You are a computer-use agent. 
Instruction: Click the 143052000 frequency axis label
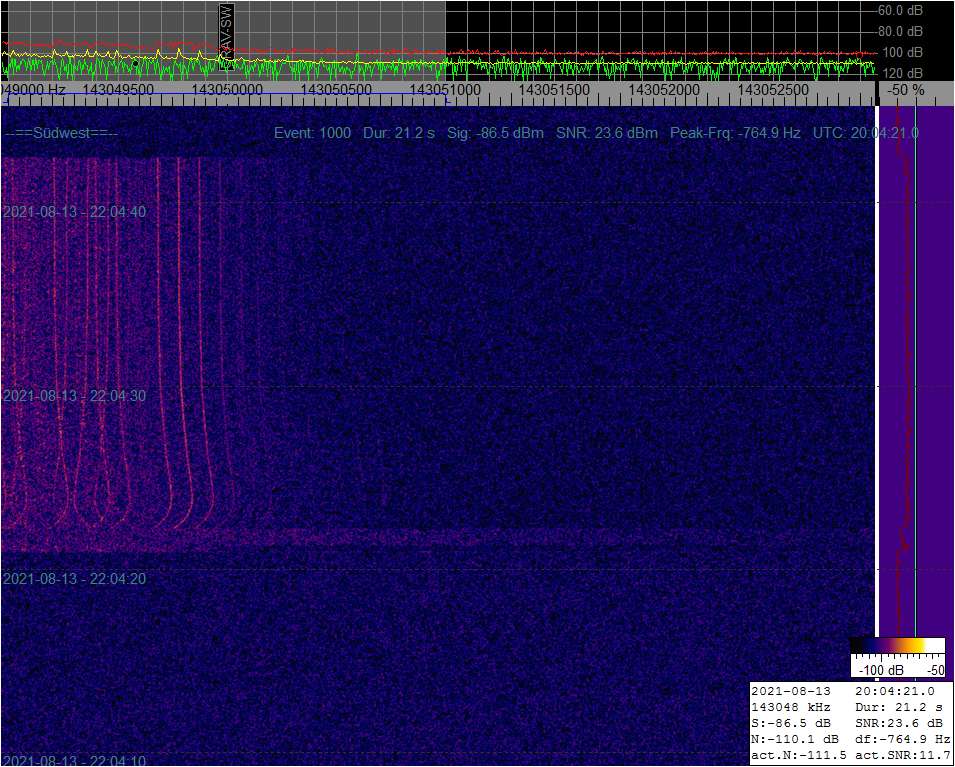(x=663, y=90)
